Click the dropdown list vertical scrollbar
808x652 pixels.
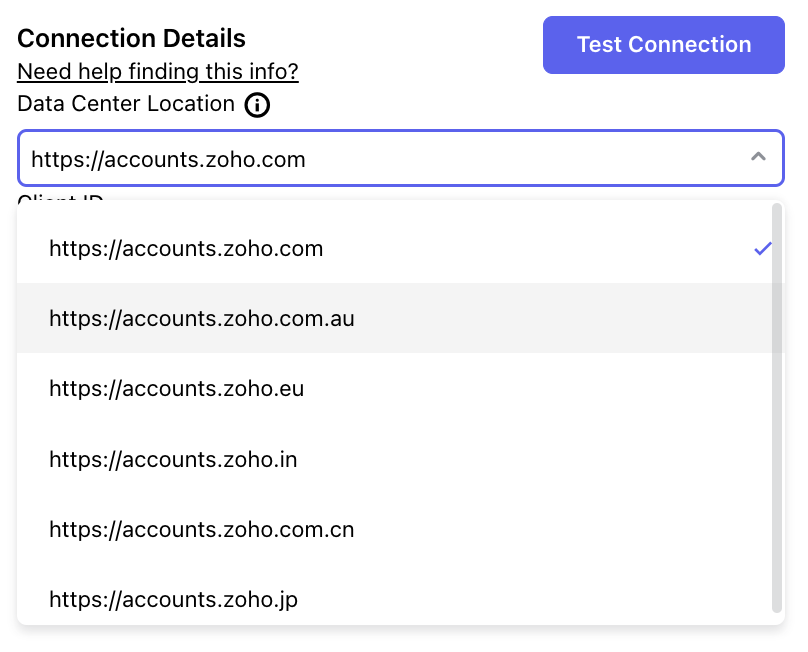click(x=777, y=408)
